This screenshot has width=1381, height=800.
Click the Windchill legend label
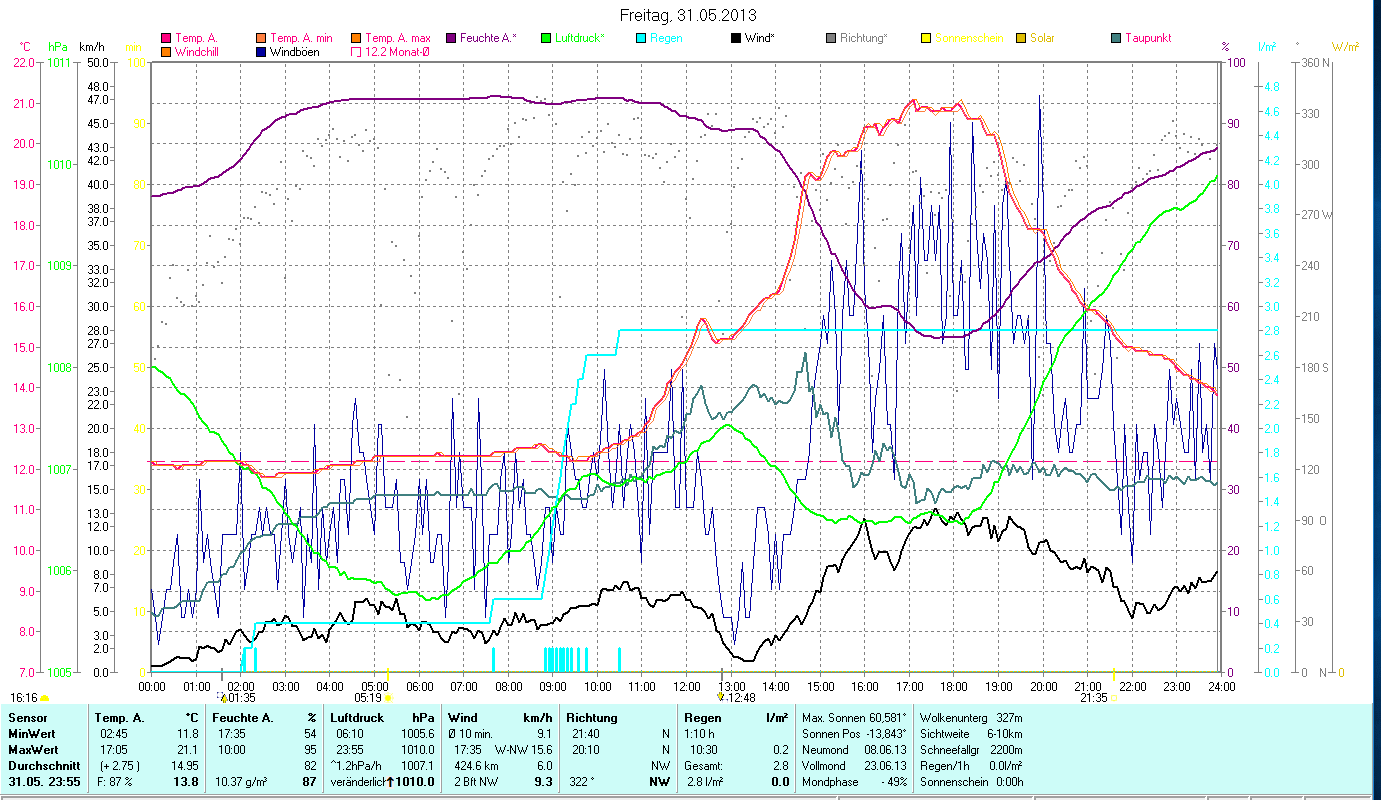[x=199, y=51]
